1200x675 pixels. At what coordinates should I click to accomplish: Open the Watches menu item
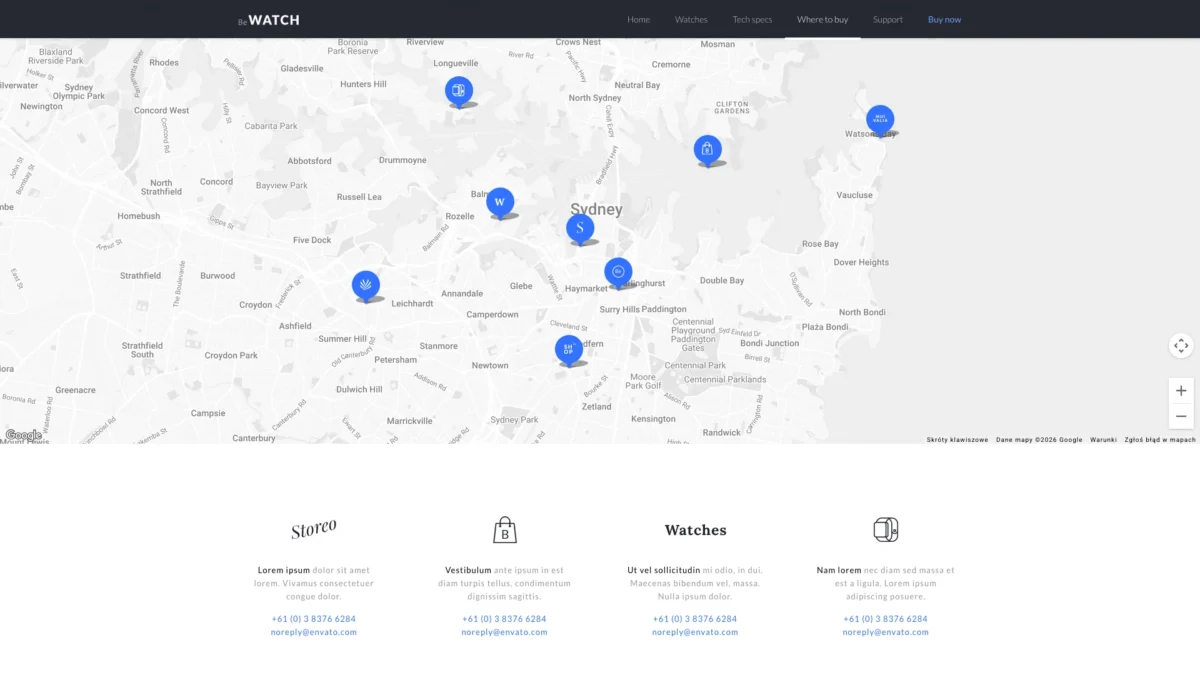click(691, 20)
